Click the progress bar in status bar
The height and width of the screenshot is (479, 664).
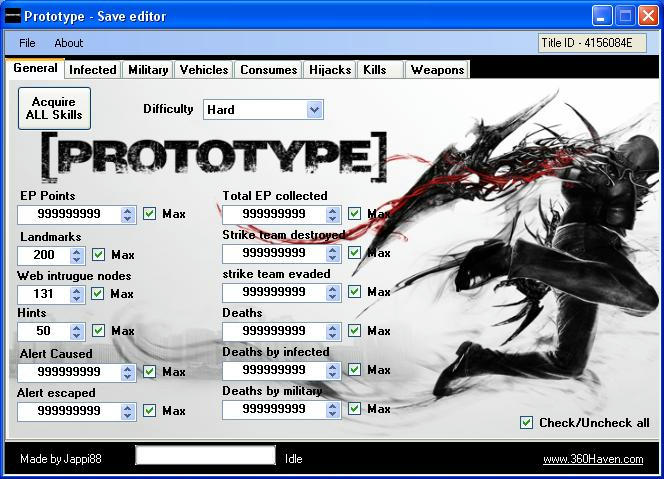[205, 456]
